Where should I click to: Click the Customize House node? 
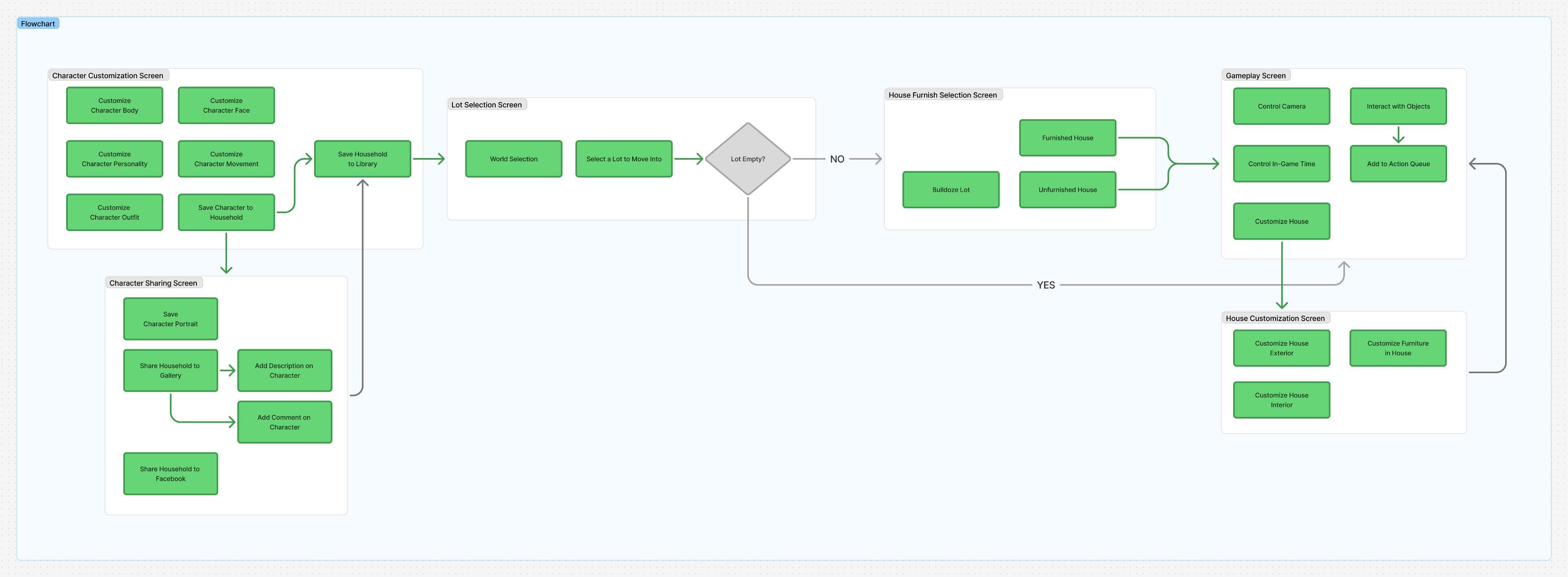click(1281, 222)
